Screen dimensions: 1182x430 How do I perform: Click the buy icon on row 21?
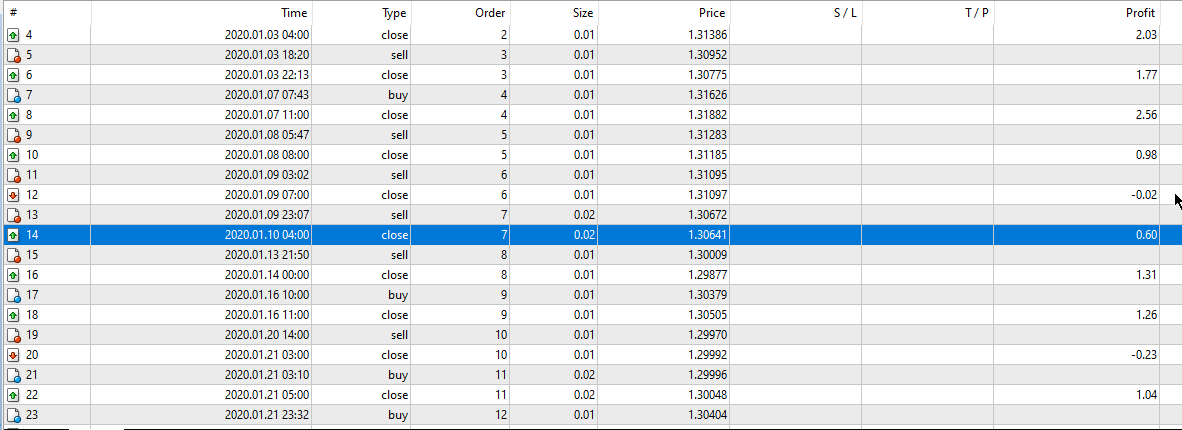13,375
